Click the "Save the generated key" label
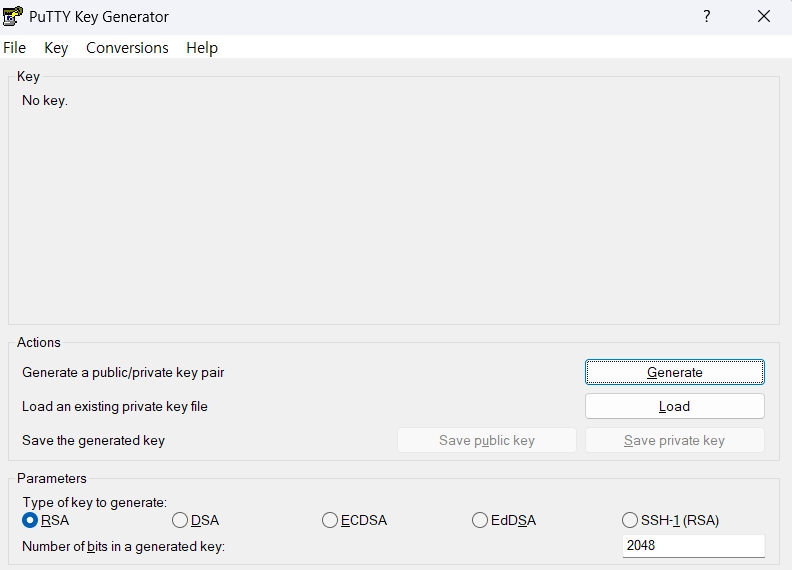The height and width of the screenshot is (570, 792). coord(93,441)
